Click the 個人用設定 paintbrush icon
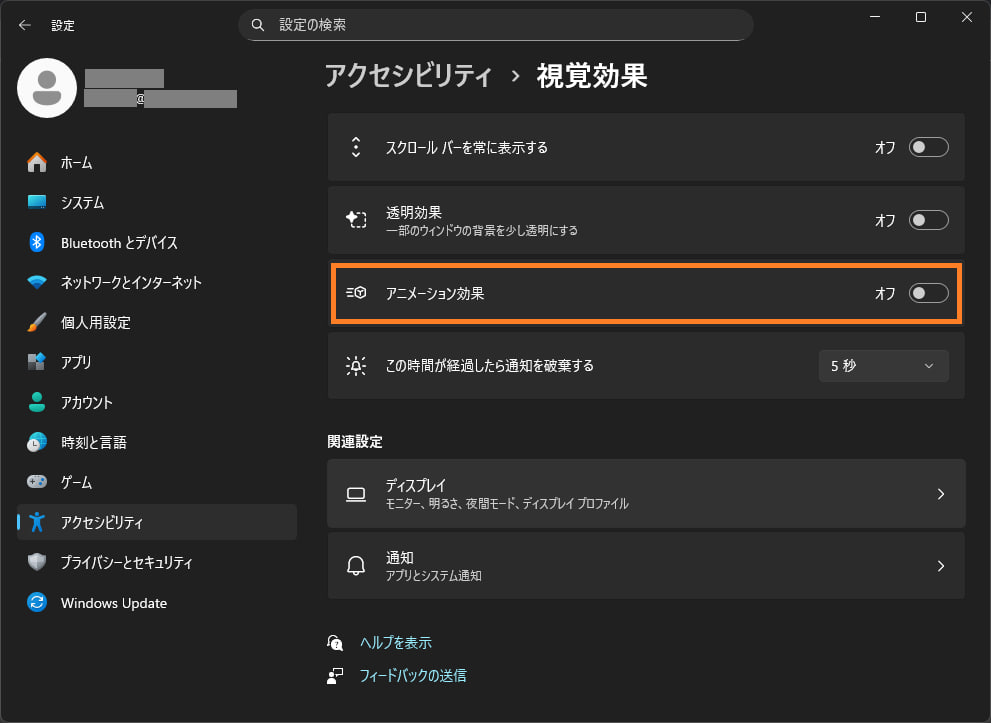Image resolution: width=991 pixels, height=728 pixels. [37, 323]
